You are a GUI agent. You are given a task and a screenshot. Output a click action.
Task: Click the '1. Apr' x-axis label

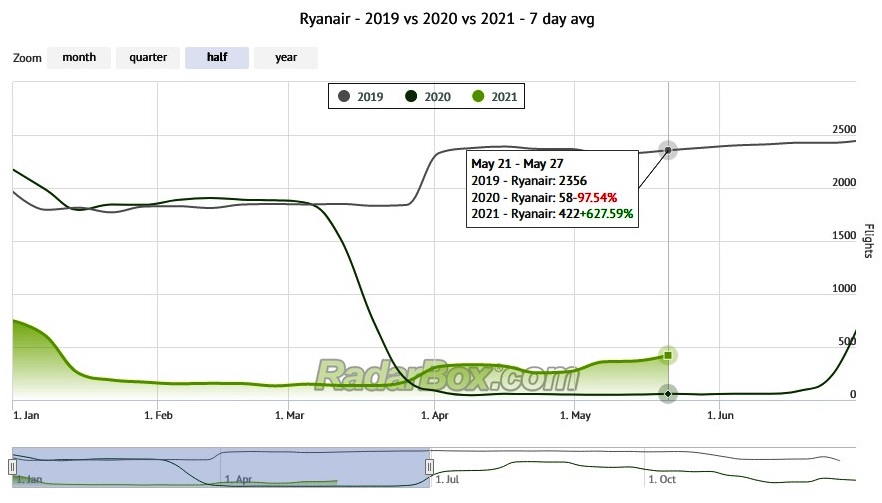[434, 415]
